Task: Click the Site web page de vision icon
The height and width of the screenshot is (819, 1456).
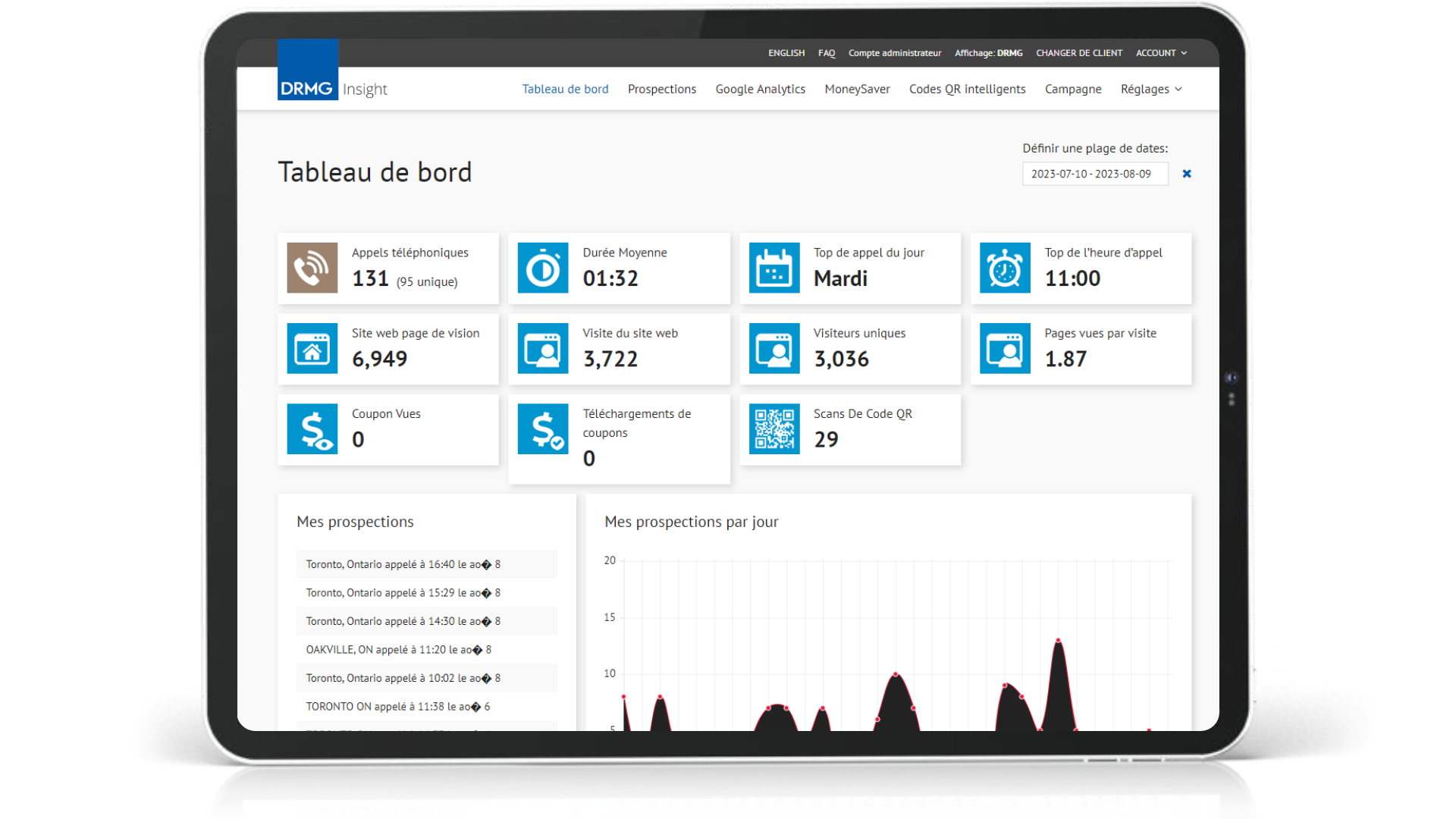Action: tap(312, 348)
